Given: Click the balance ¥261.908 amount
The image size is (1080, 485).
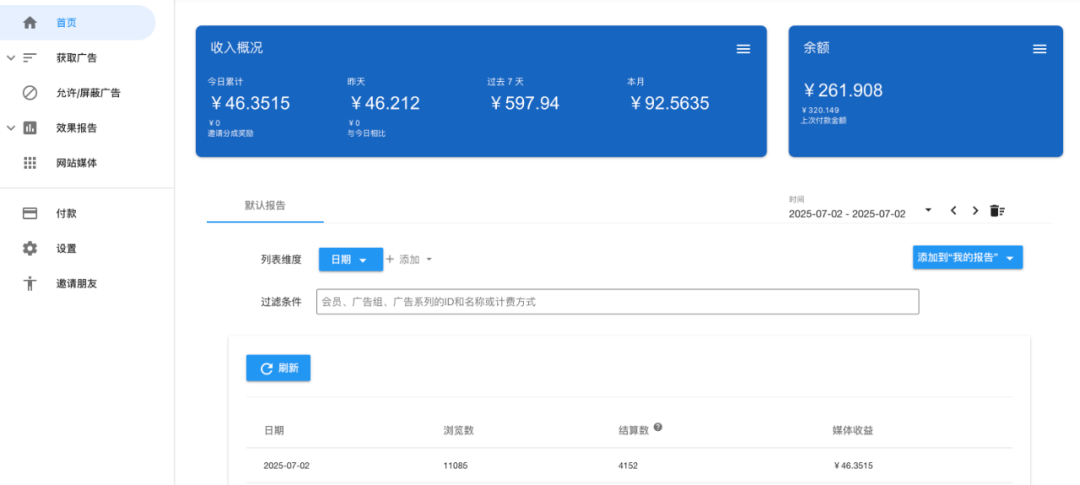Looking at the screenshot, I should pos(843,90).
